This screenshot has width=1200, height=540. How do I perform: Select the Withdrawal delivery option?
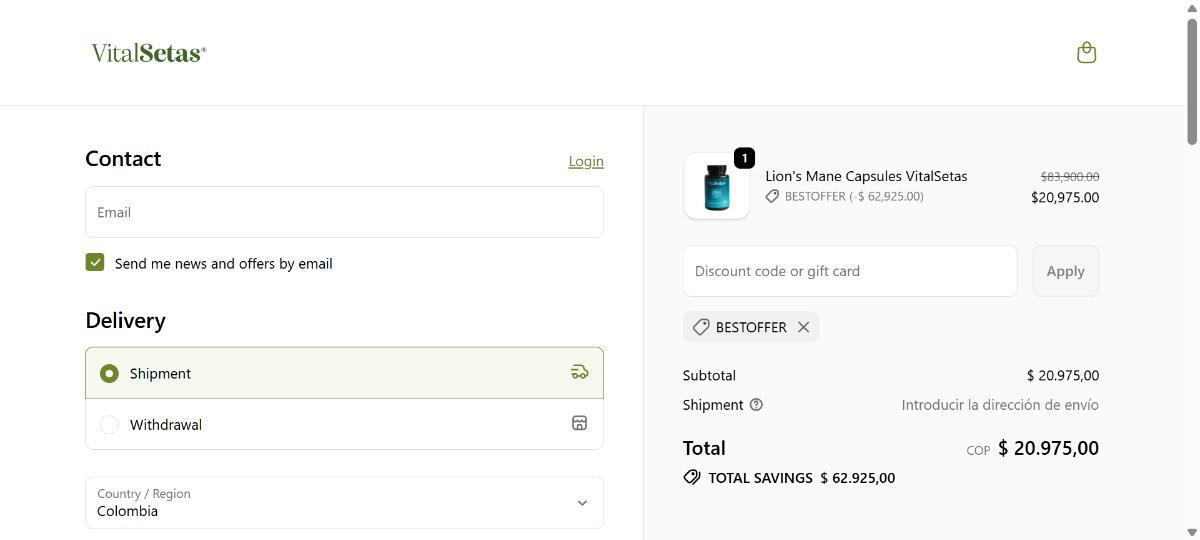110,425
